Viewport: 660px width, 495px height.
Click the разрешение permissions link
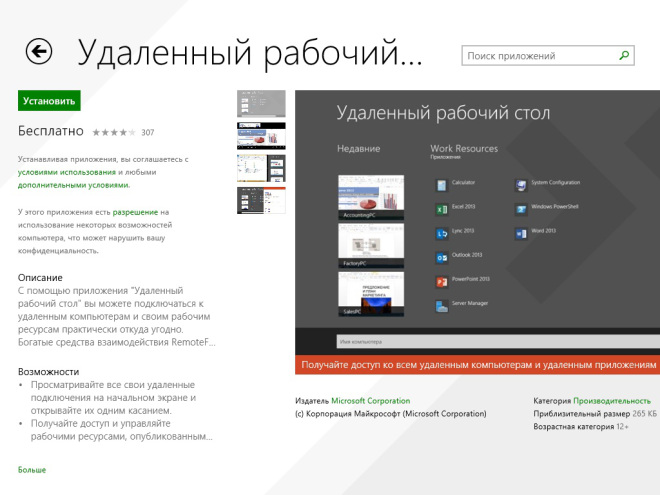[x=134, y=212]
